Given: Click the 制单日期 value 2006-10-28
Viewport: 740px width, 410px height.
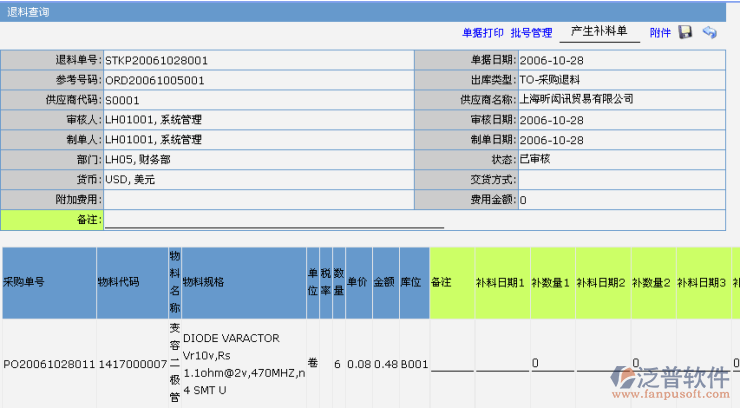Looking at the screenshot, I should pyautogui.click(x=552, y=140).
